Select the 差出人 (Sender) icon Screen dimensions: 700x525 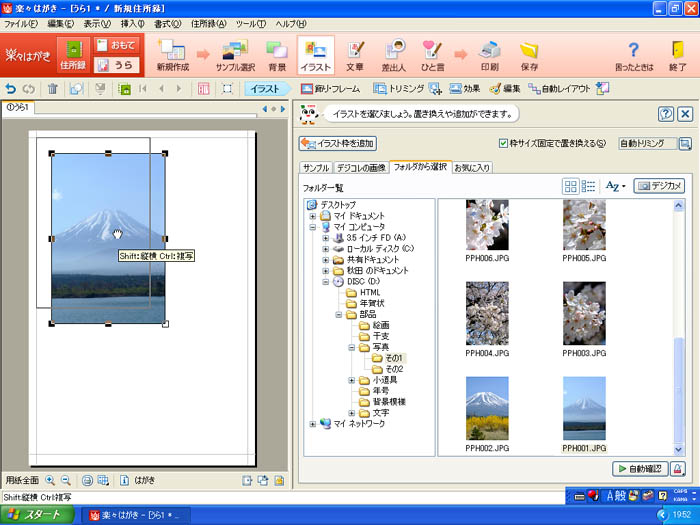(394, 54)
